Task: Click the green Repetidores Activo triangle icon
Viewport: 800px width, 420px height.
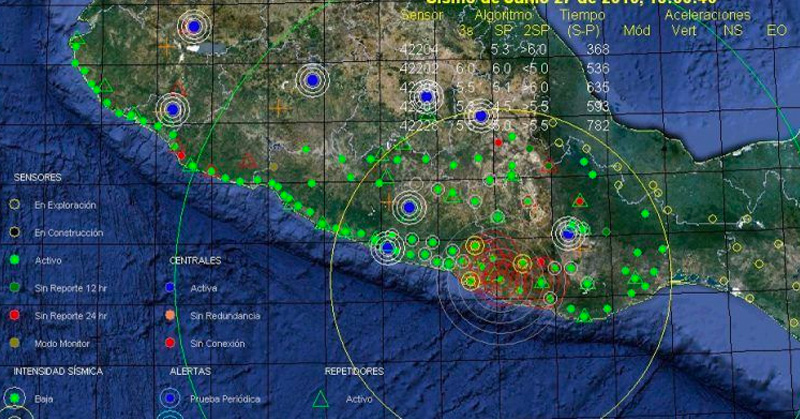Action: (320, 397)
